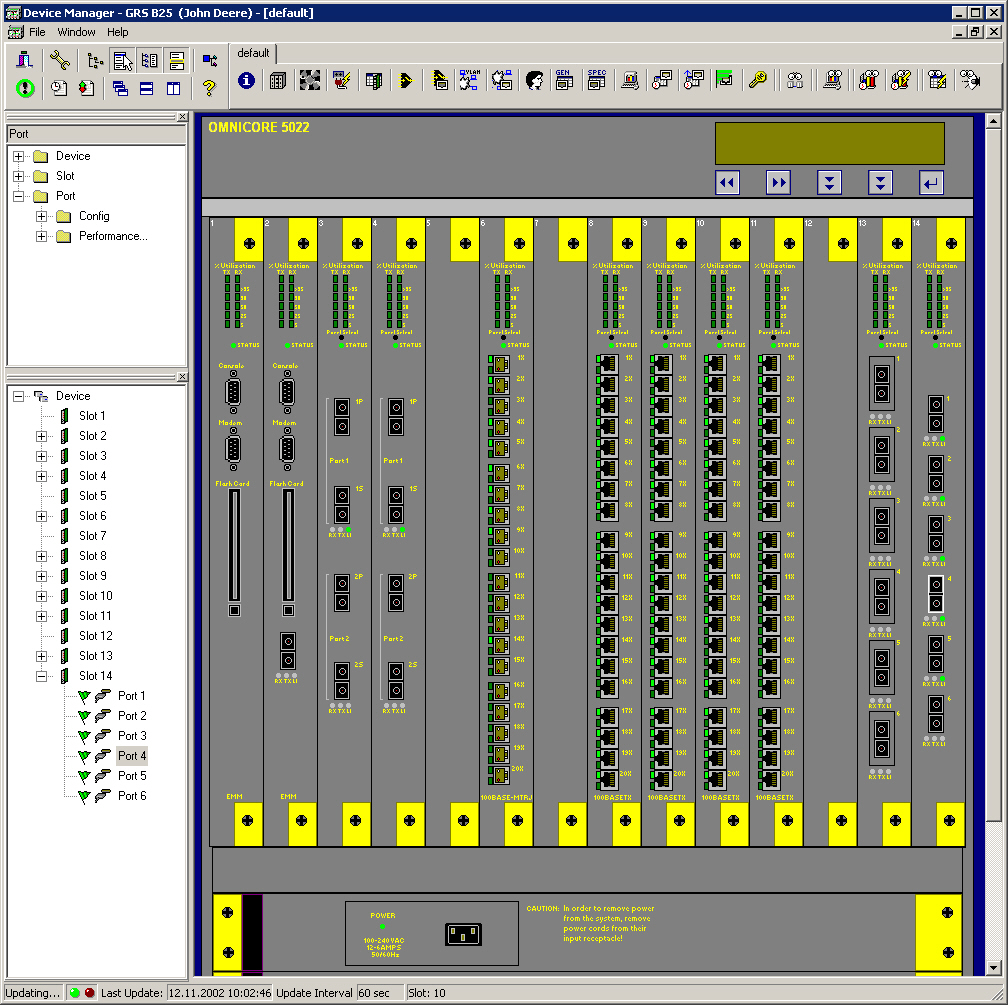This screenshot has height=1005, width=1008.
Task: Click the VLAN toolbar icon
Action: click(x=469, y=81)
